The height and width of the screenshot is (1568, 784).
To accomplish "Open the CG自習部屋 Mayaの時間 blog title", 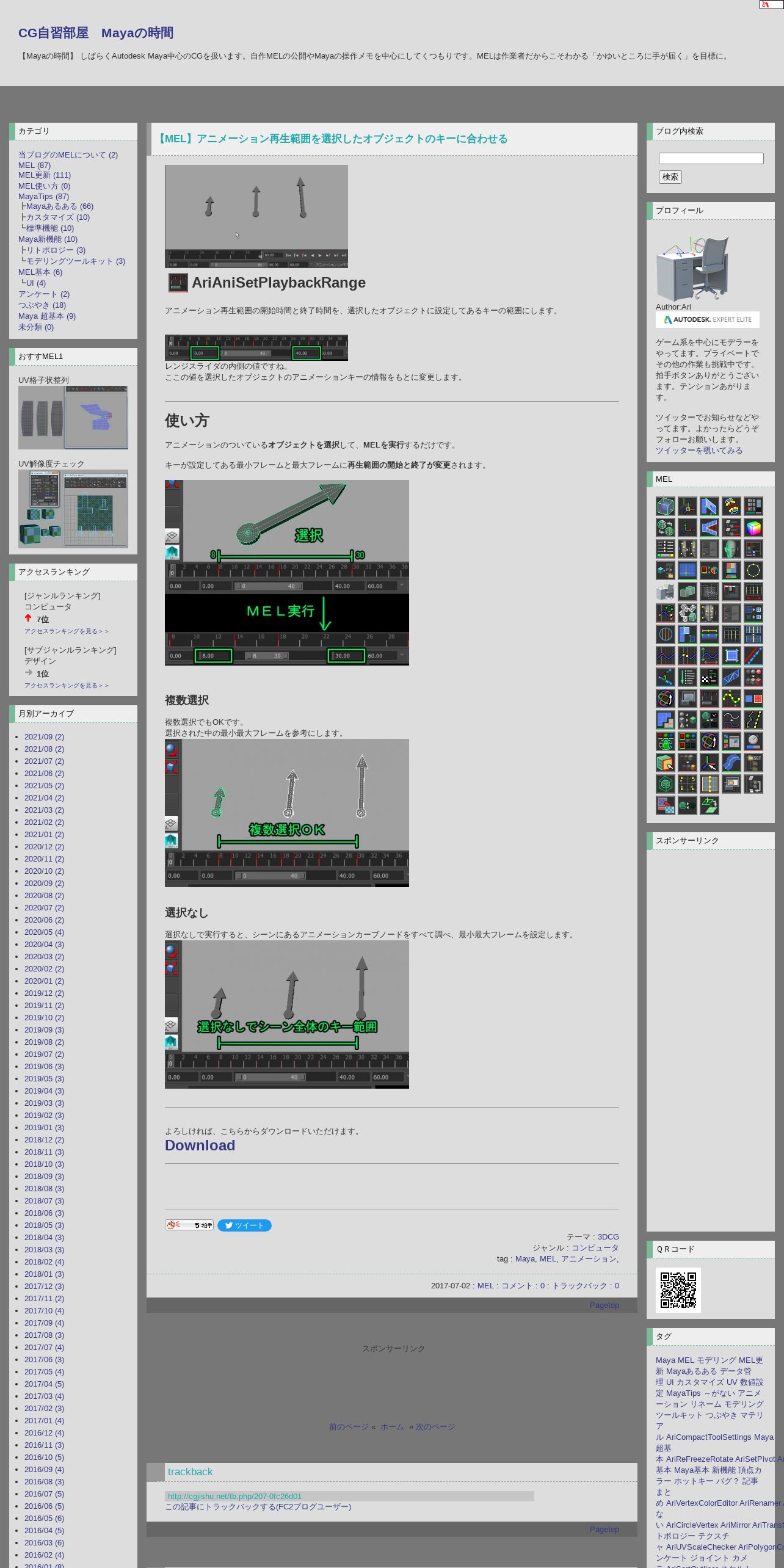I will click(x=96, y=33).
